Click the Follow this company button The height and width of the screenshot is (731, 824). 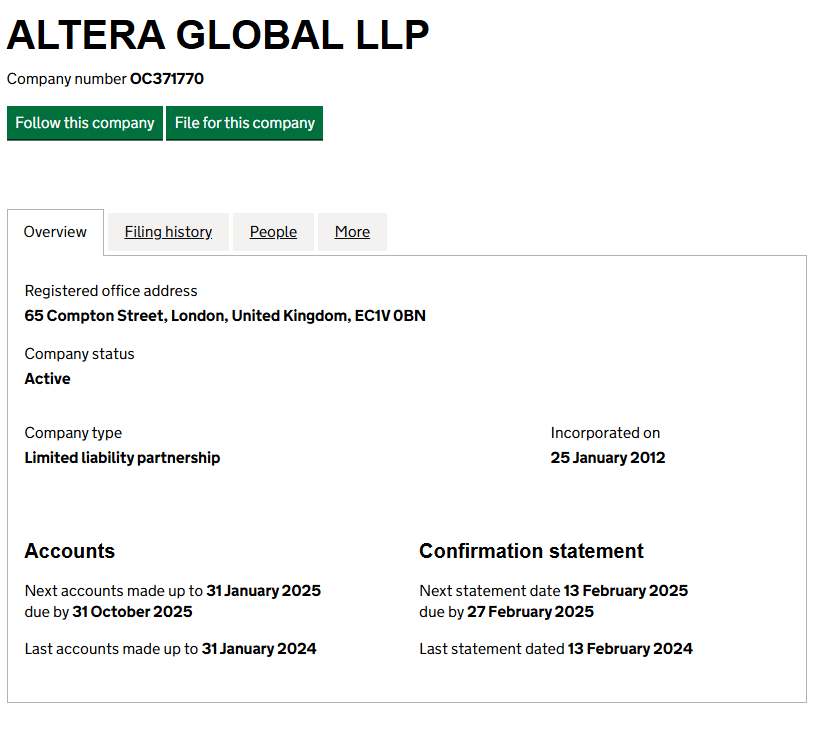click(85, 123)
